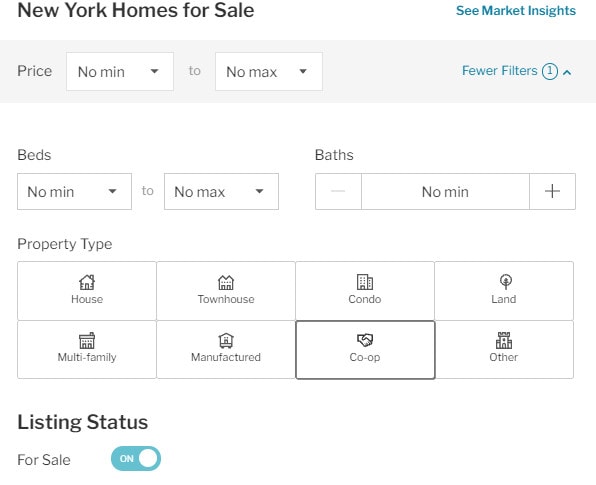Open the Price No max dropdown

point(269,71)
